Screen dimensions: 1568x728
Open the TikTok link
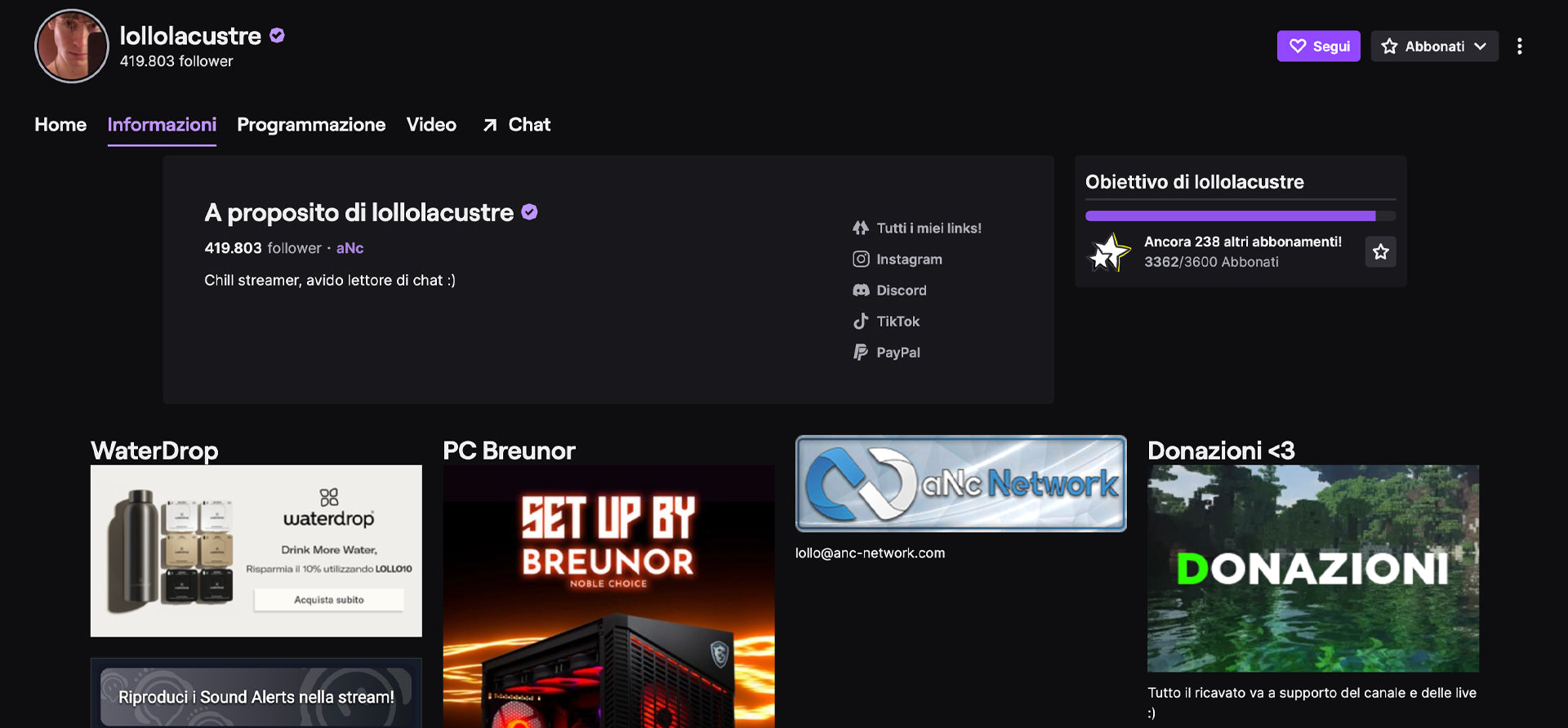886,322
